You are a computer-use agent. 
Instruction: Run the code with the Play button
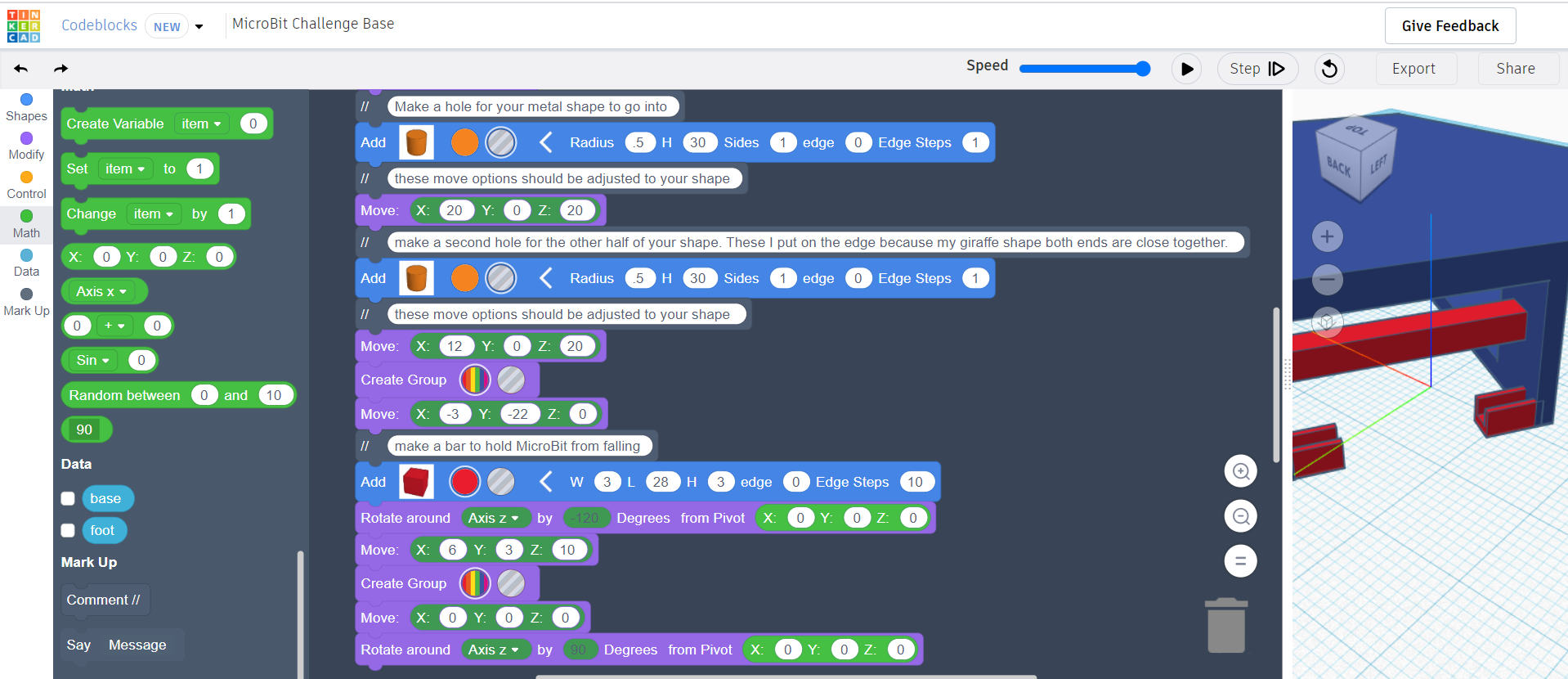(x=1187, y=69)
